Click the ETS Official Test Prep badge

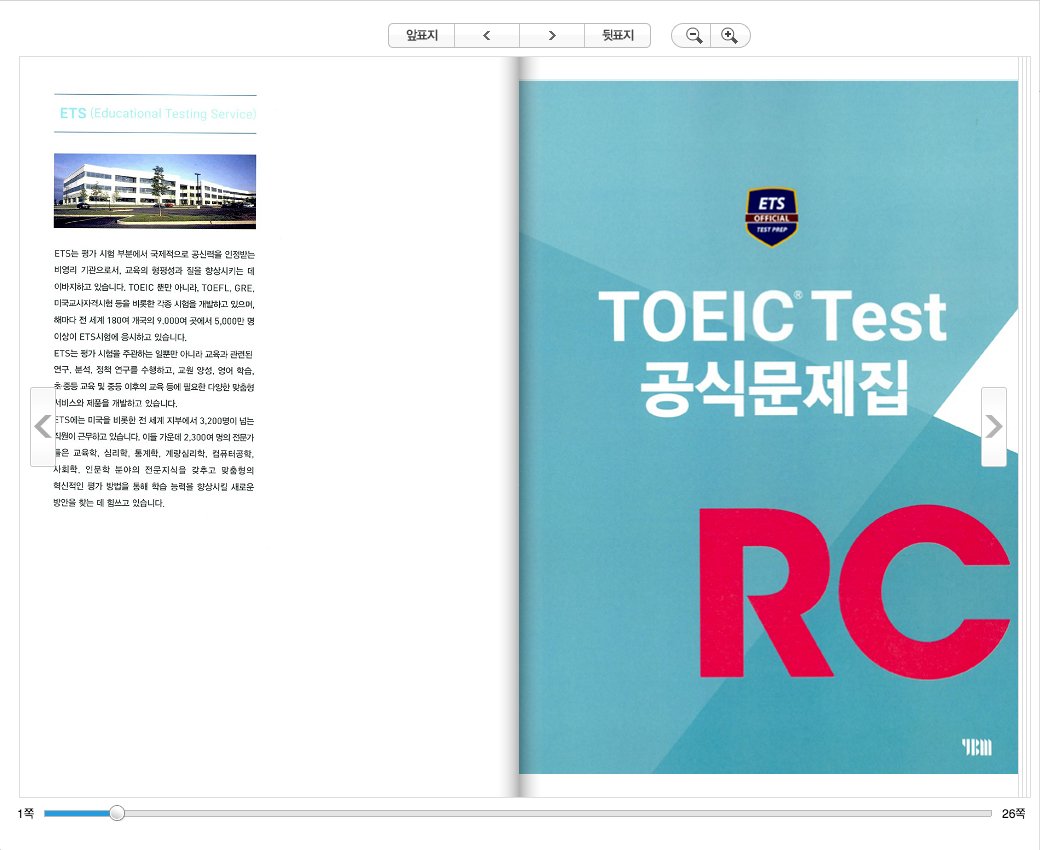point(771,217)
